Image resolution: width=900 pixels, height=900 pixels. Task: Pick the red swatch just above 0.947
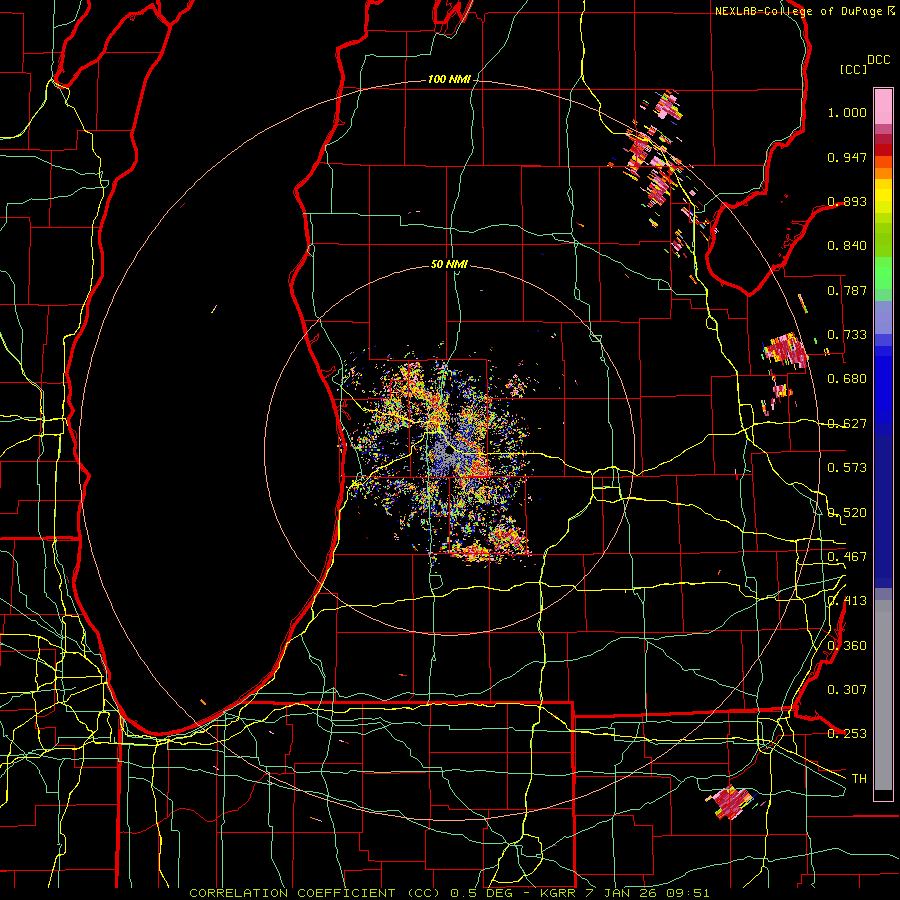(883, 150)
